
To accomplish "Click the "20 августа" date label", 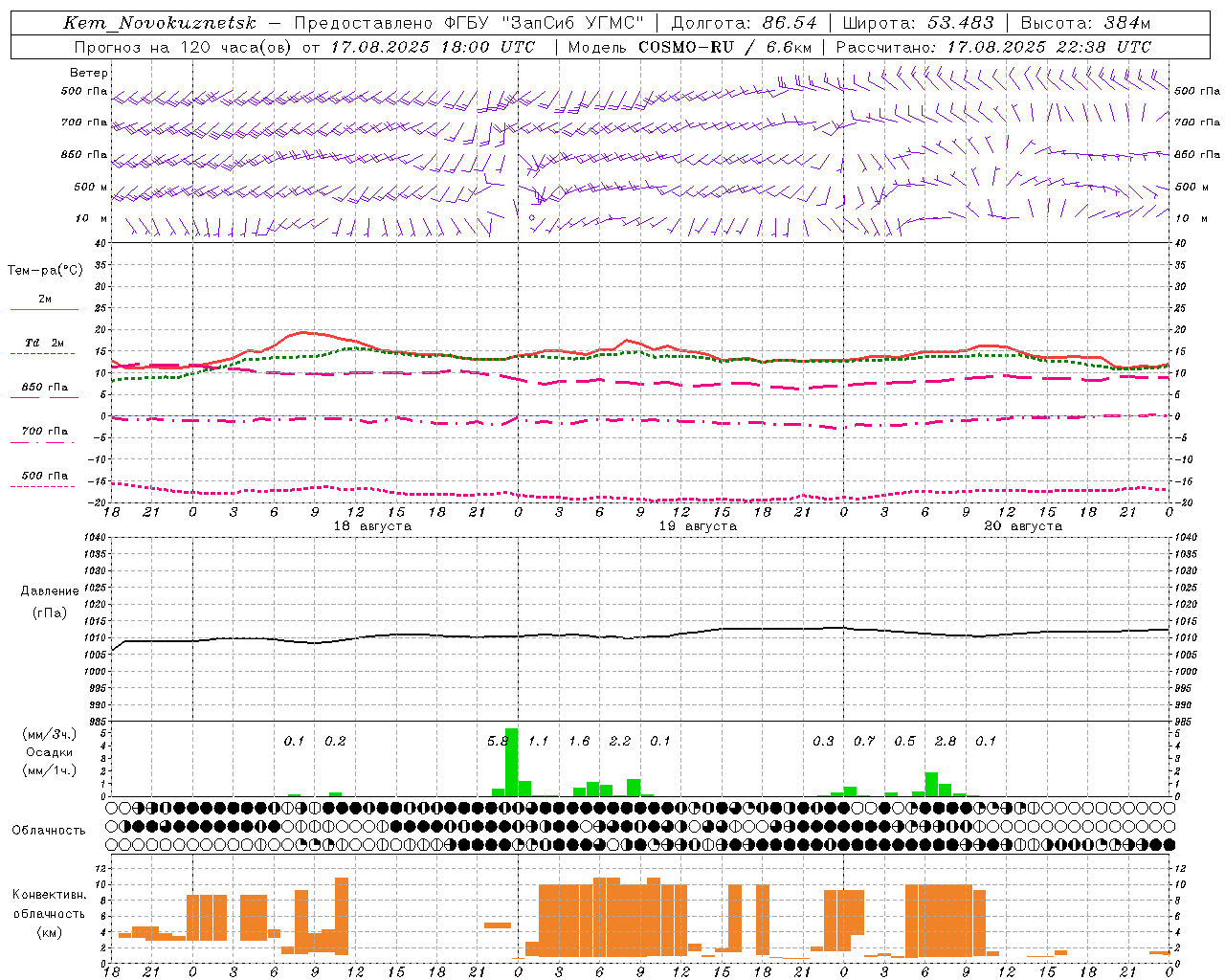I will click(1023, 526).
